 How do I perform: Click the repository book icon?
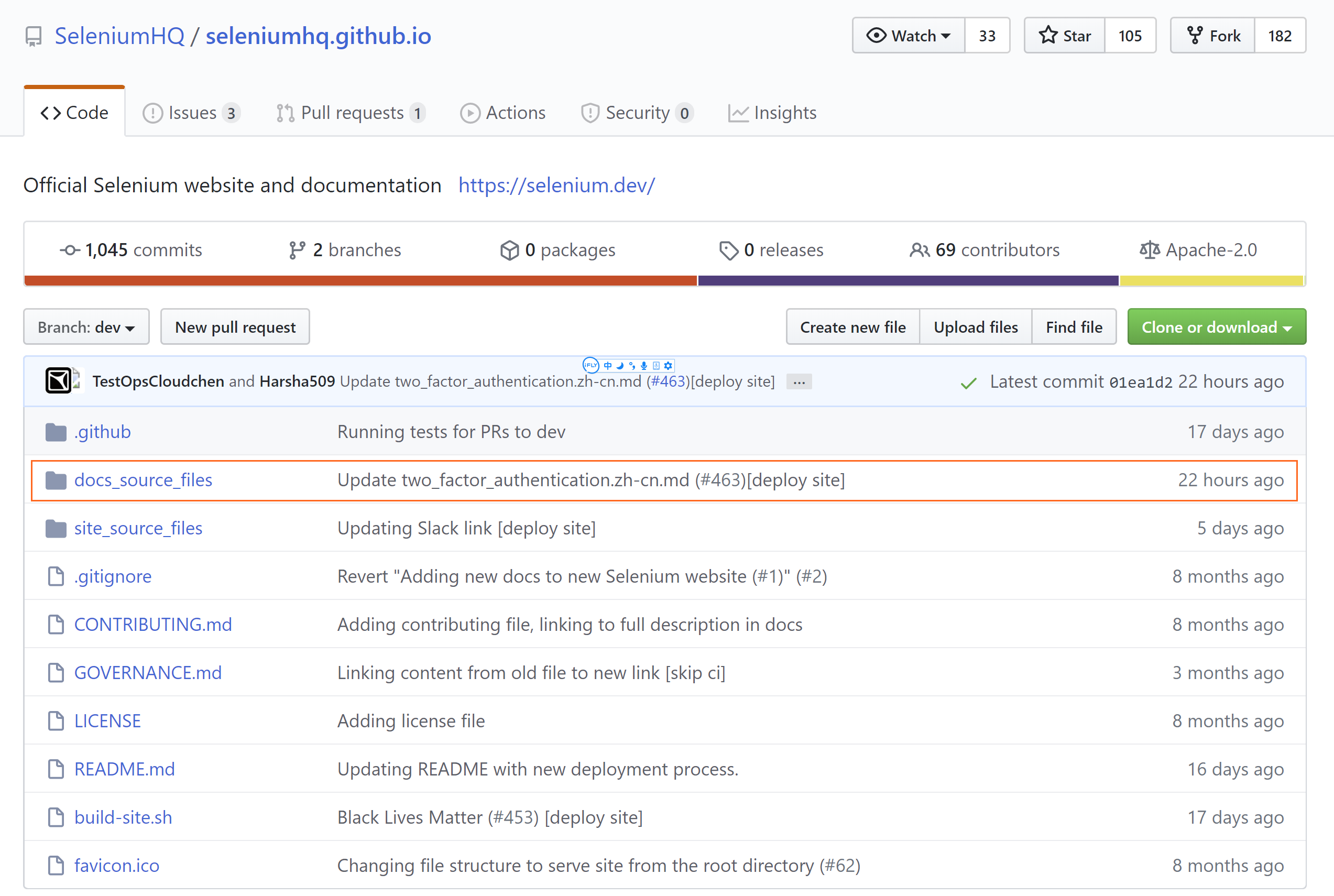[x=33, y=37]
